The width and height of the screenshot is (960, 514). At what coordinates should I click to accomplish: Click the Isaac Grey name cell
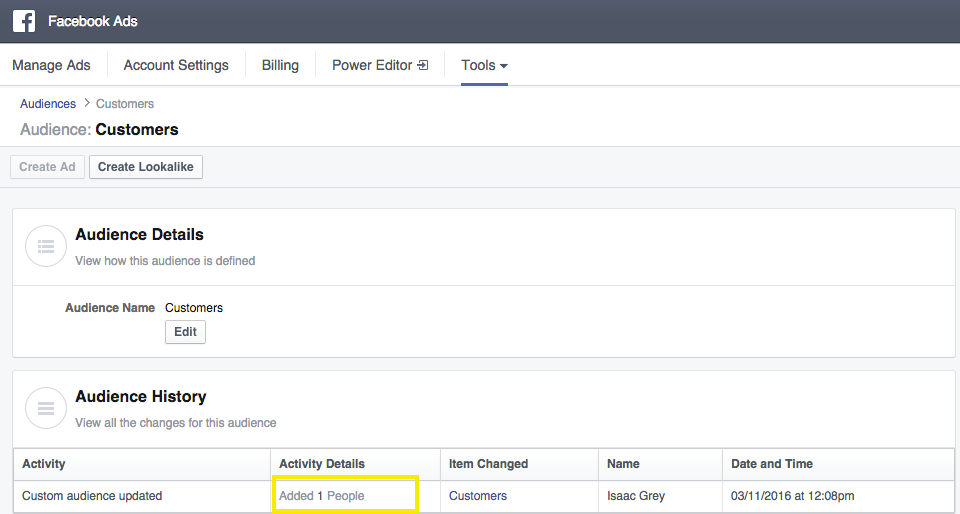coord(661,496)
